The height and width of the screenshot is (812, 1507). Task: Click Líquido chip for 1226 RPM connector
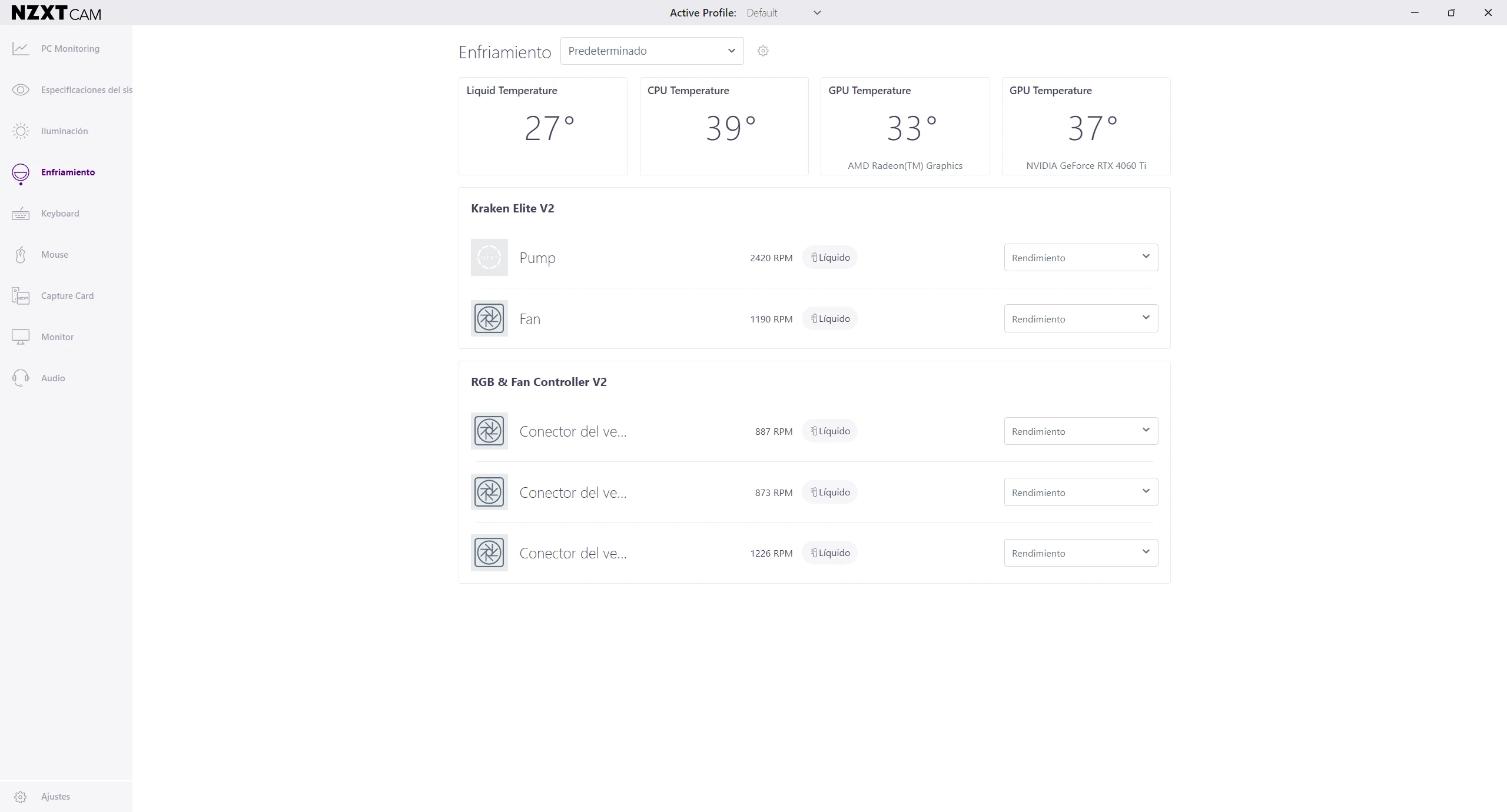click(x=829, y=553)
